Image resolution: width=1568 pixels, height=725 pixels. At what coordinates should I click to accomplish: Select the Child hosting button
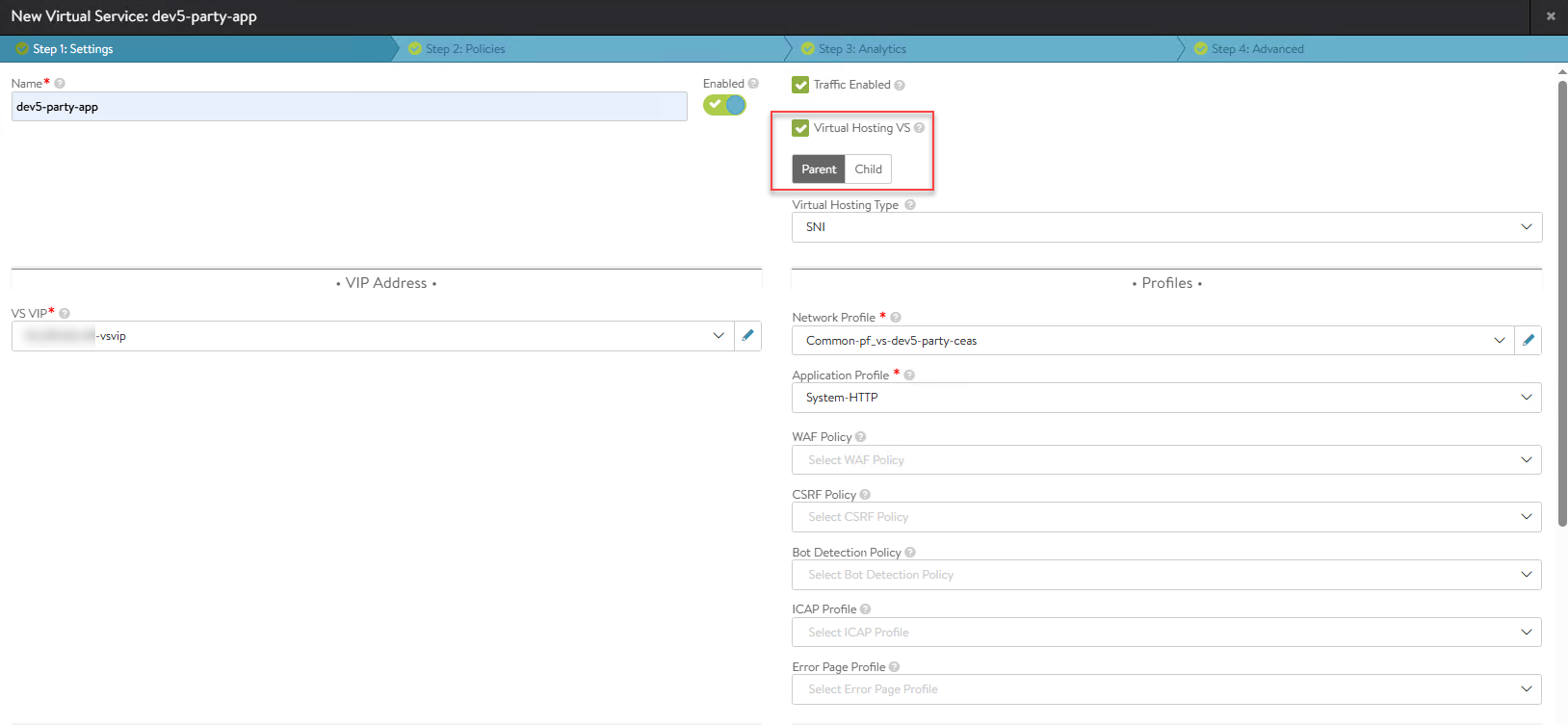pyautogui.click(x=868, y=169)
